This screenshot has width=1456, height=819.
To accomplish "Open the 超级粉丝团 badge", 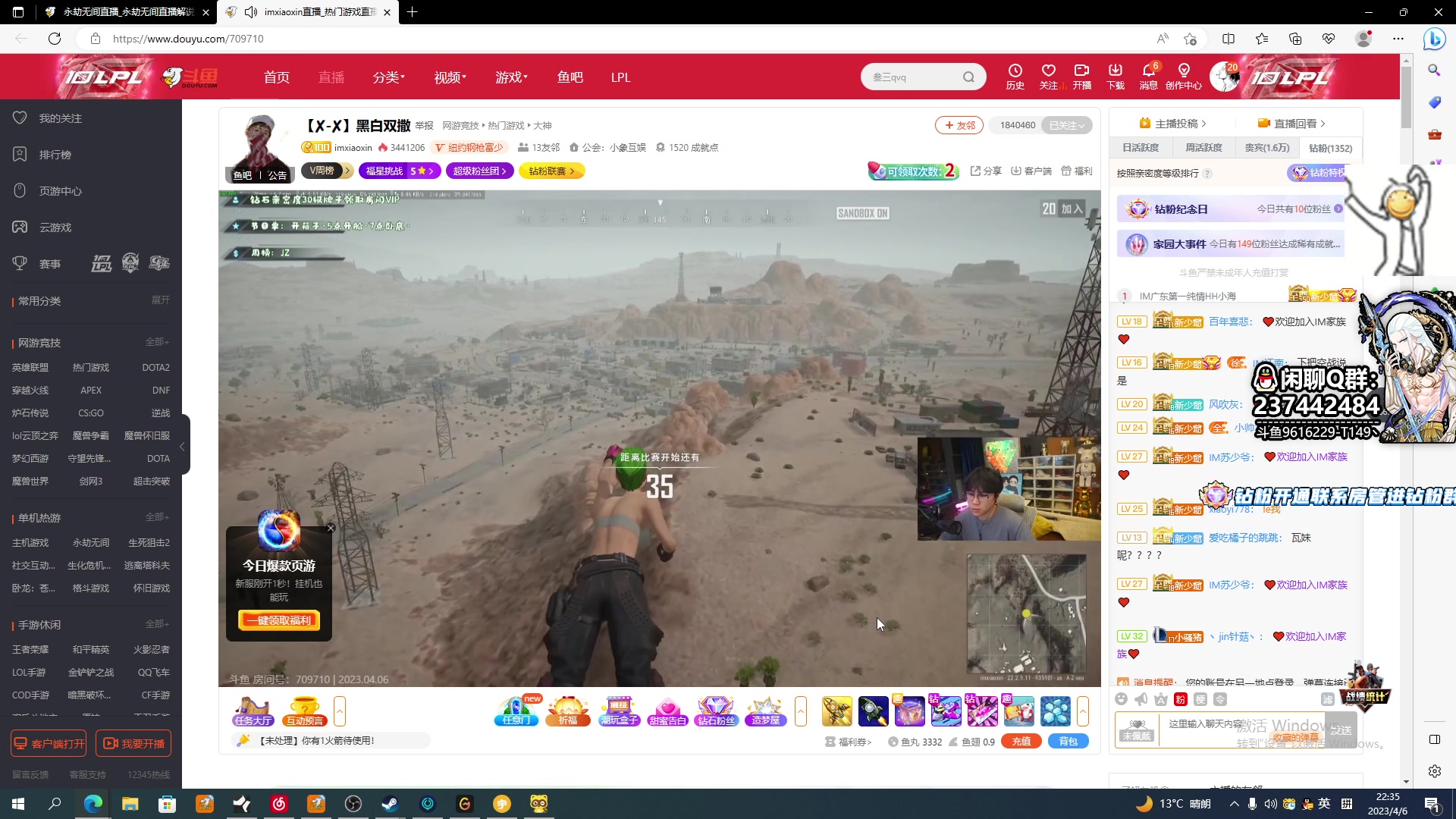I will tap(480, 171).
